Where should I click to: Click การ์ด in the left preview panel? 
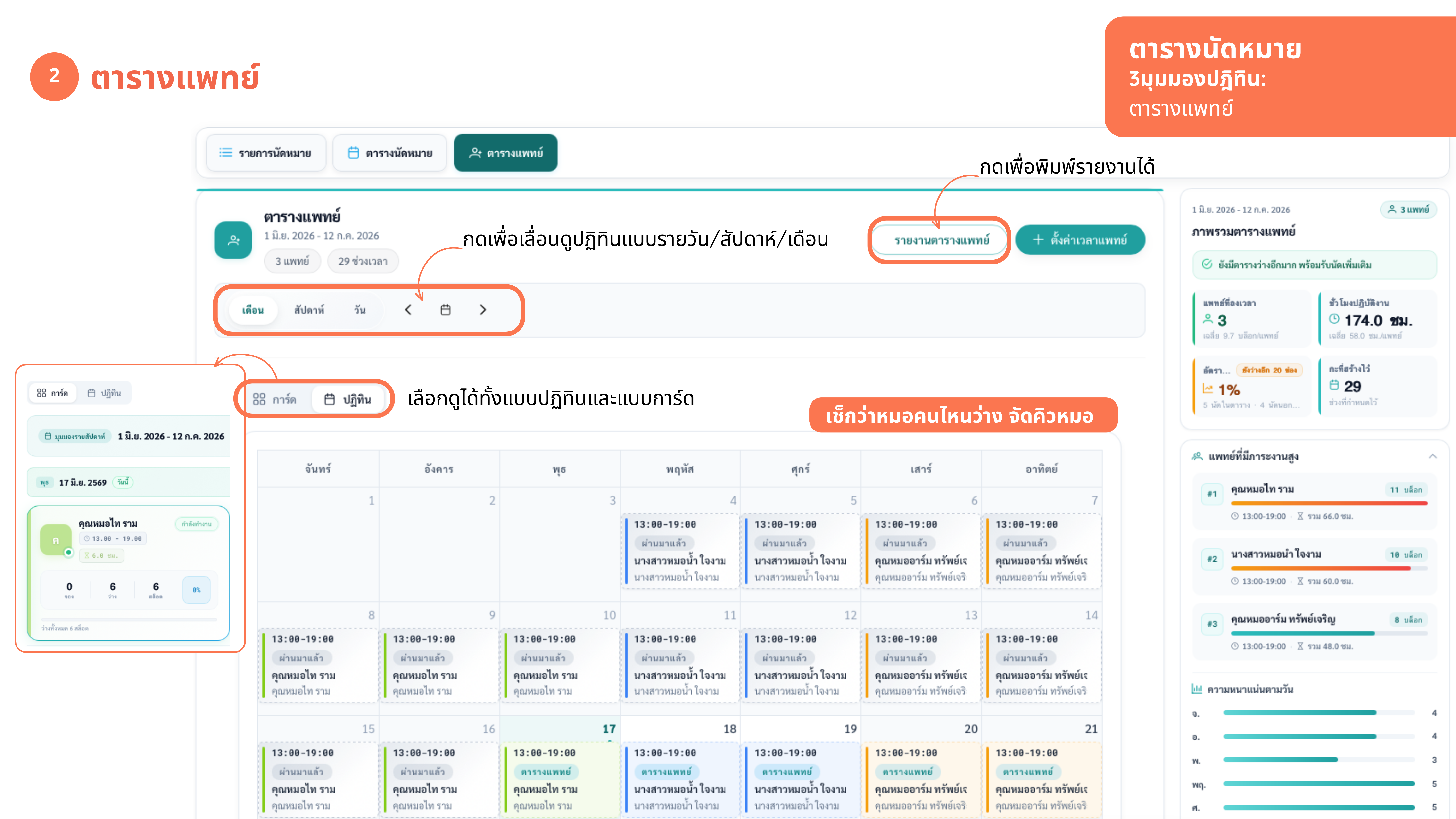click(53, 393)
